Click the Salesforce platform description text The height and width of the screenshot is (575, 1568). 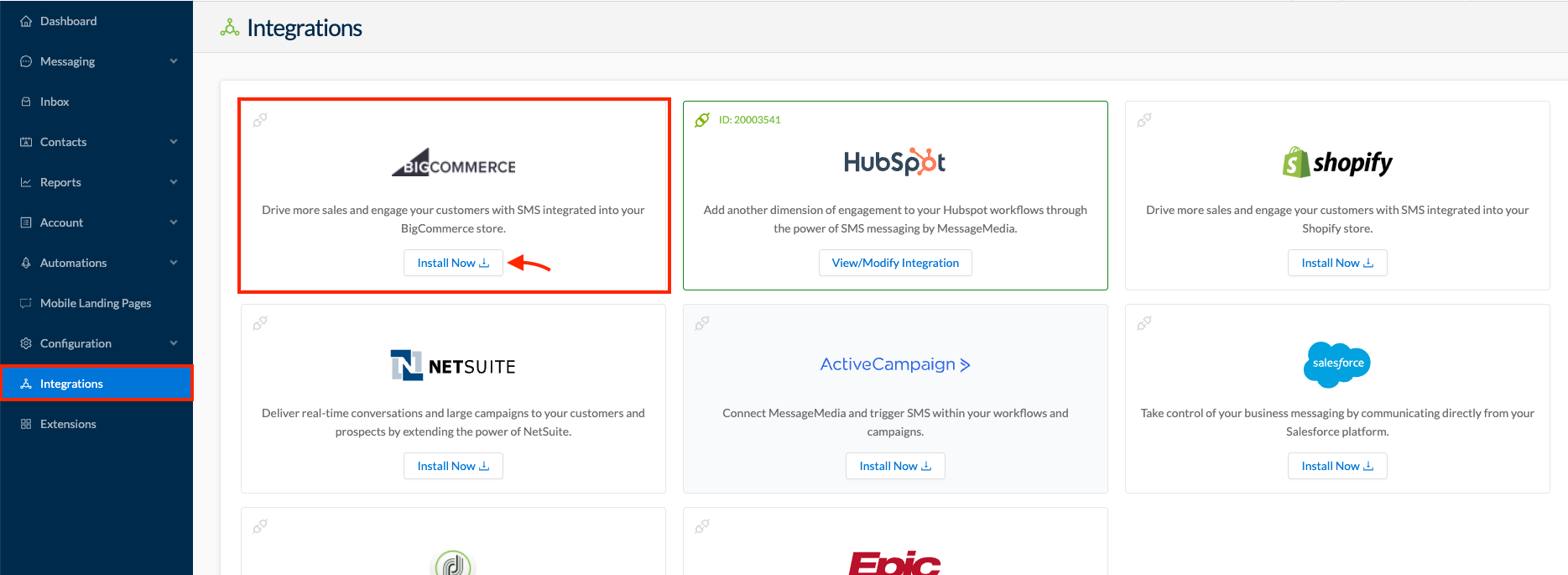click(1337, 422)
